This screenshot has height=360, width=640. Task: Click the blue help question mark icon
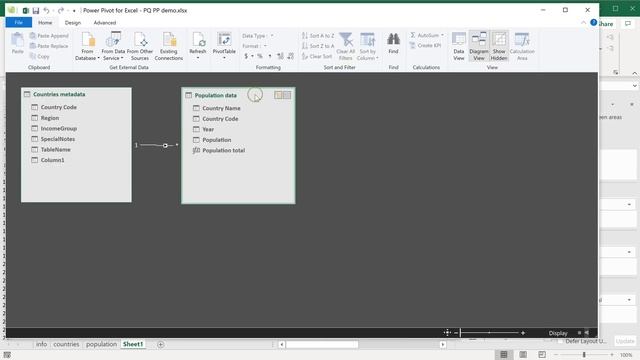click(x=593, y=22)
